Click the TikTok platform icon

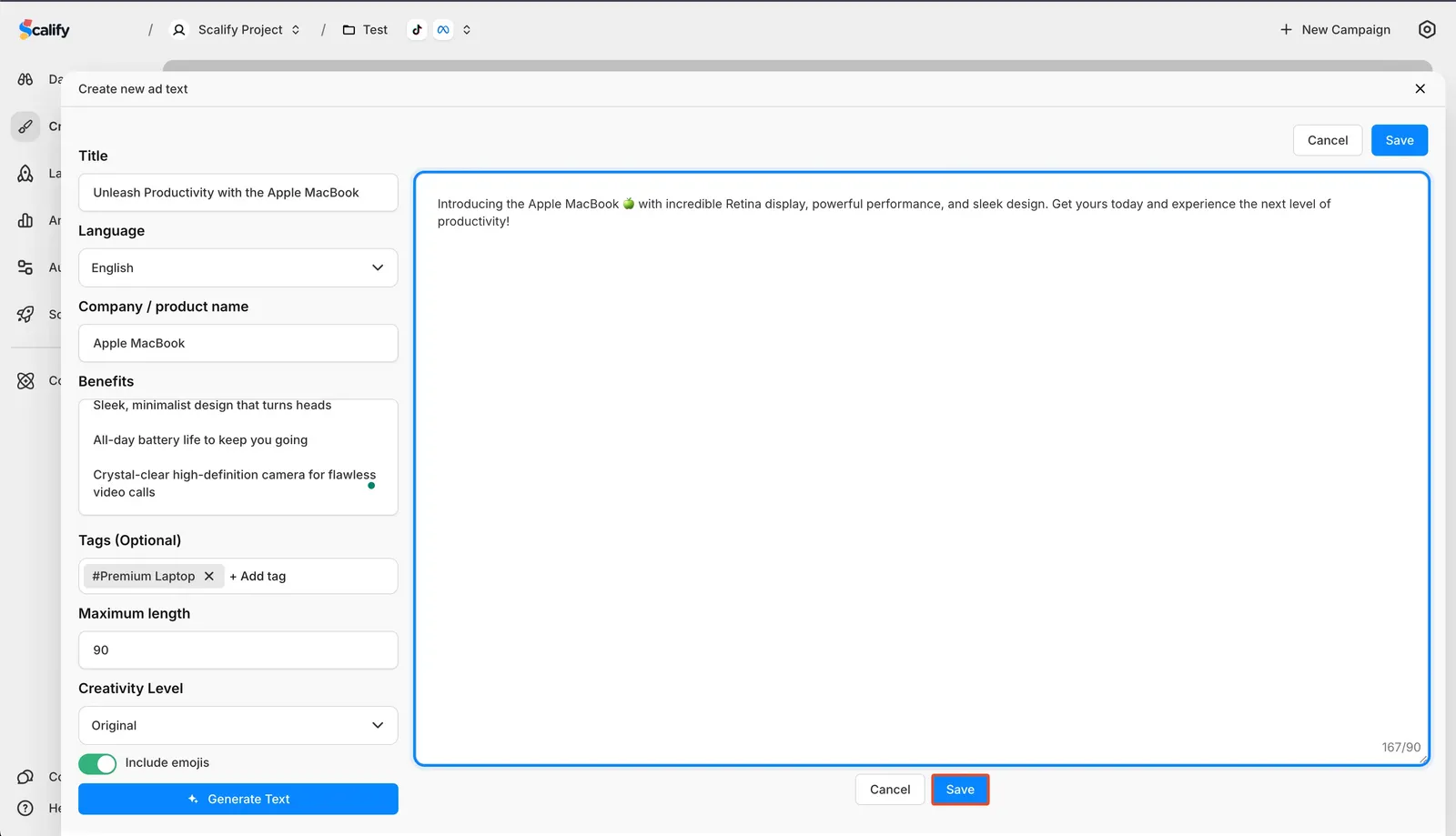tap(417, 29)
